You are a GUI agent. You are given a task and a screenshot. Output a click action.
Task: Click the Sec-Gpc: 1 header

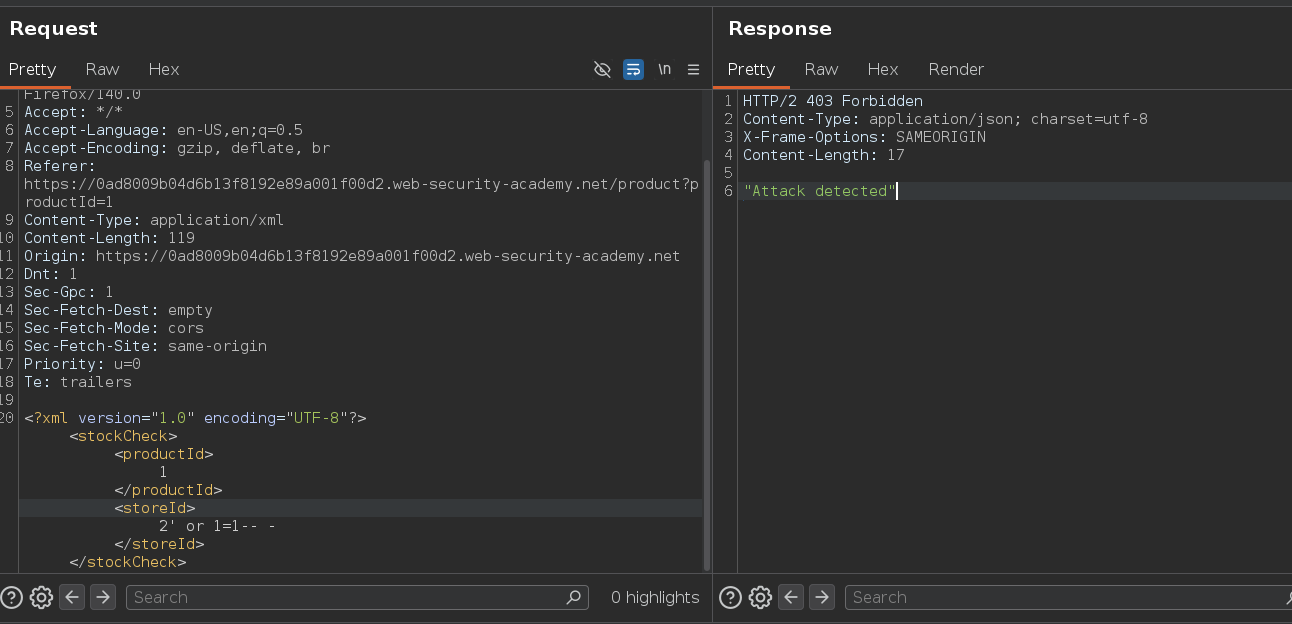point(69,292)
